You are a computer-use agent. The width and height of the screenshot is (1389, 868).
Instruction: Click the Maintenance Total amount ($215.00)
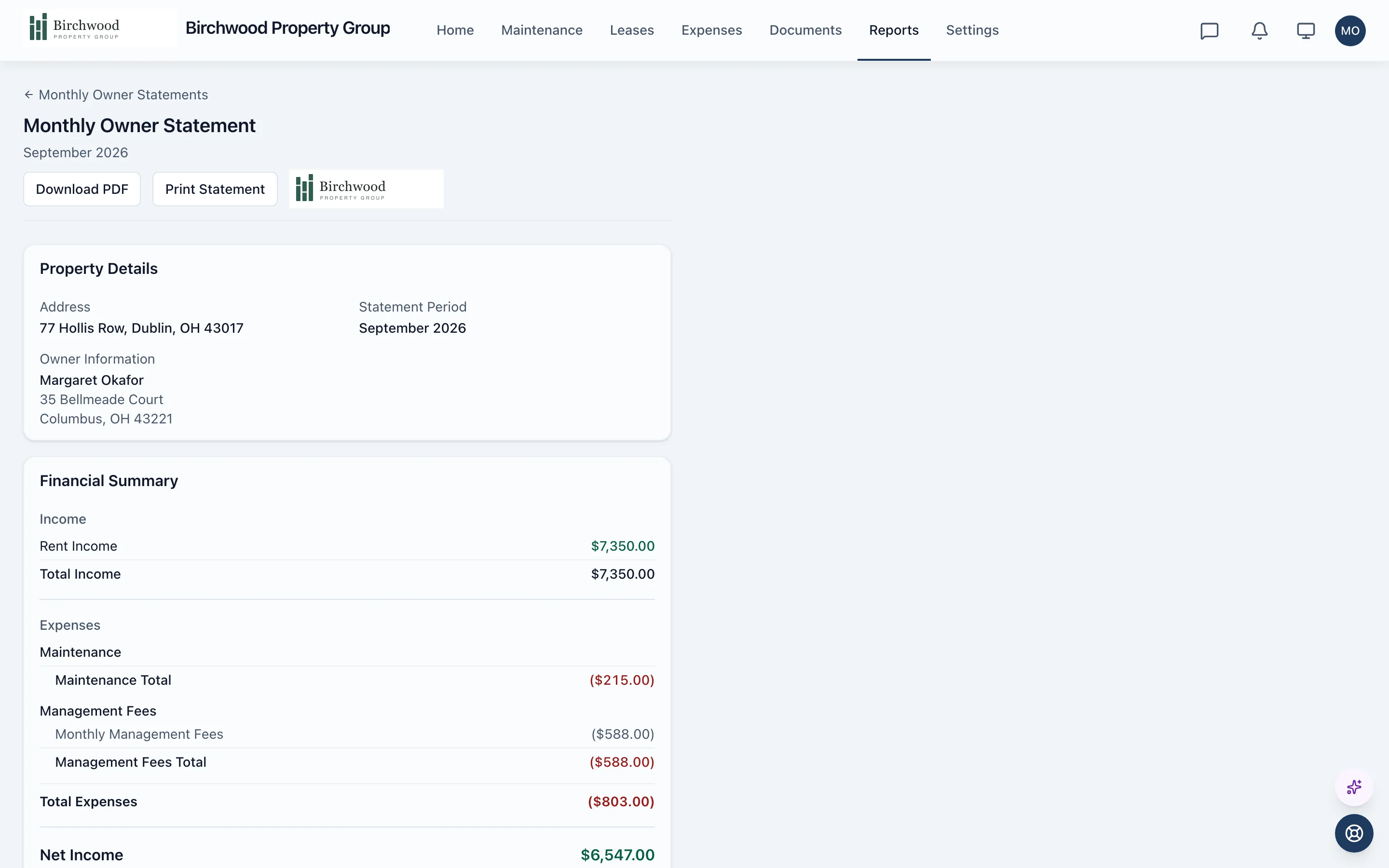(x=622, y=680)
